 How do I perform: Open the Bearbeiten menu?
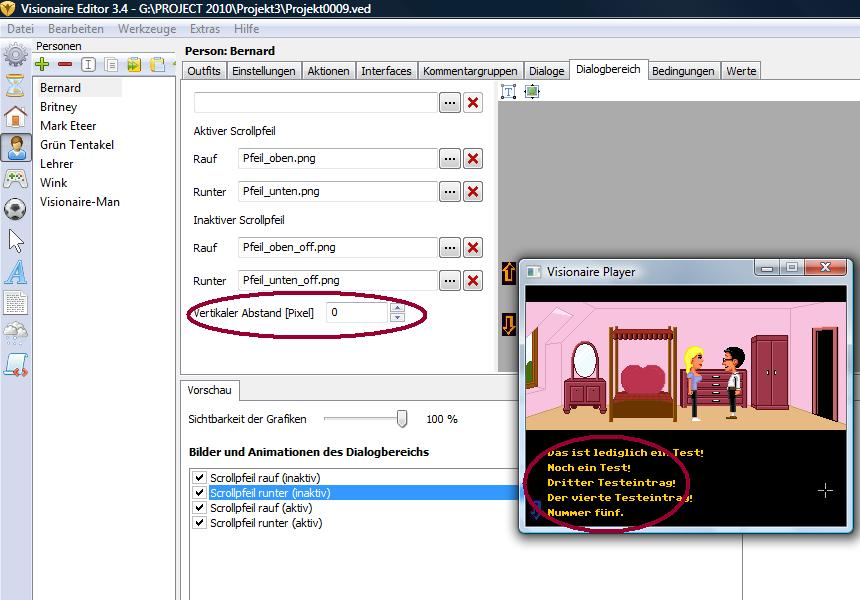pos(76,29)
